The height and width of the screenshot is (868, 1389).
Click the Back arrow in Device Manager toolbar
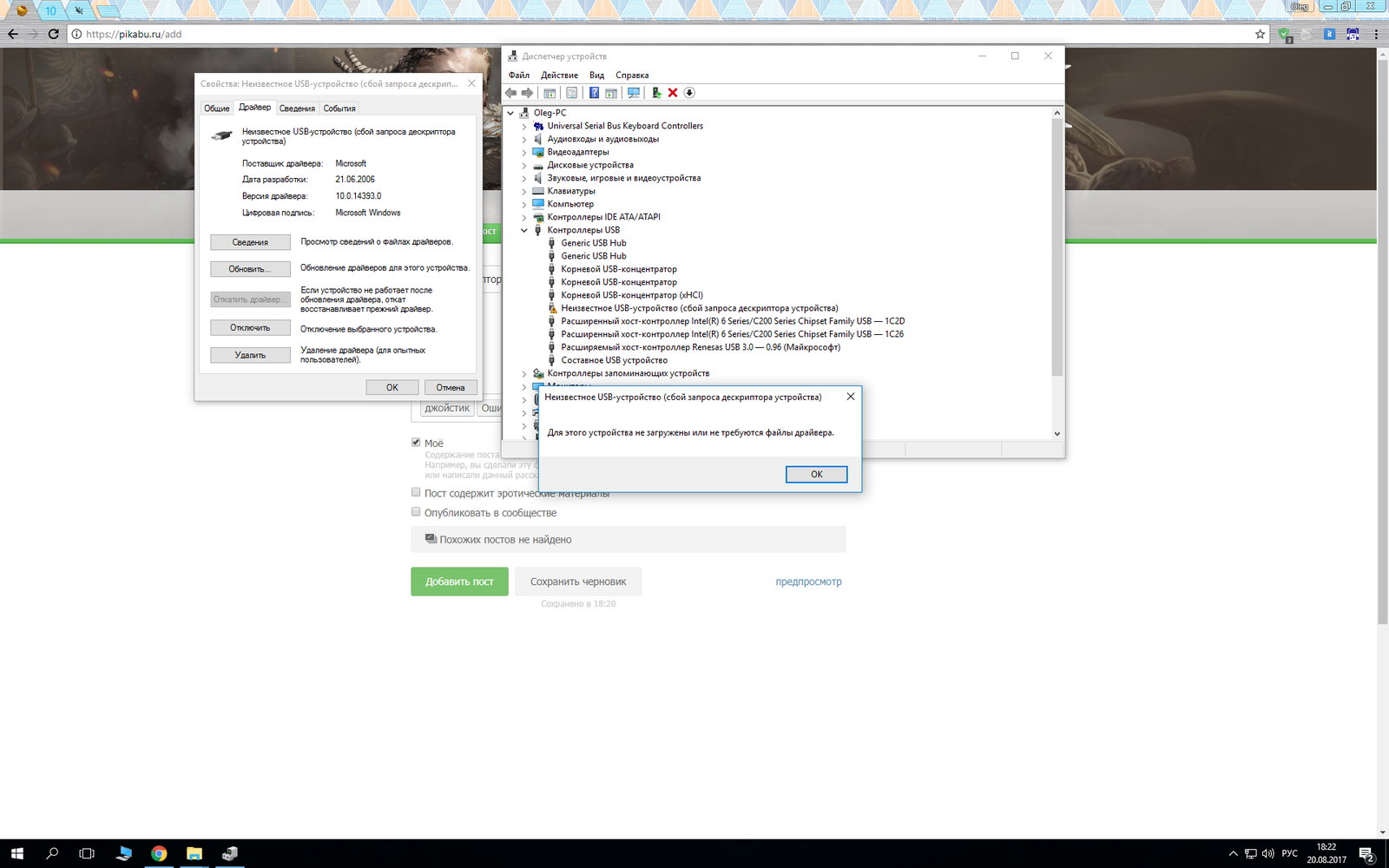click(511, 93)
